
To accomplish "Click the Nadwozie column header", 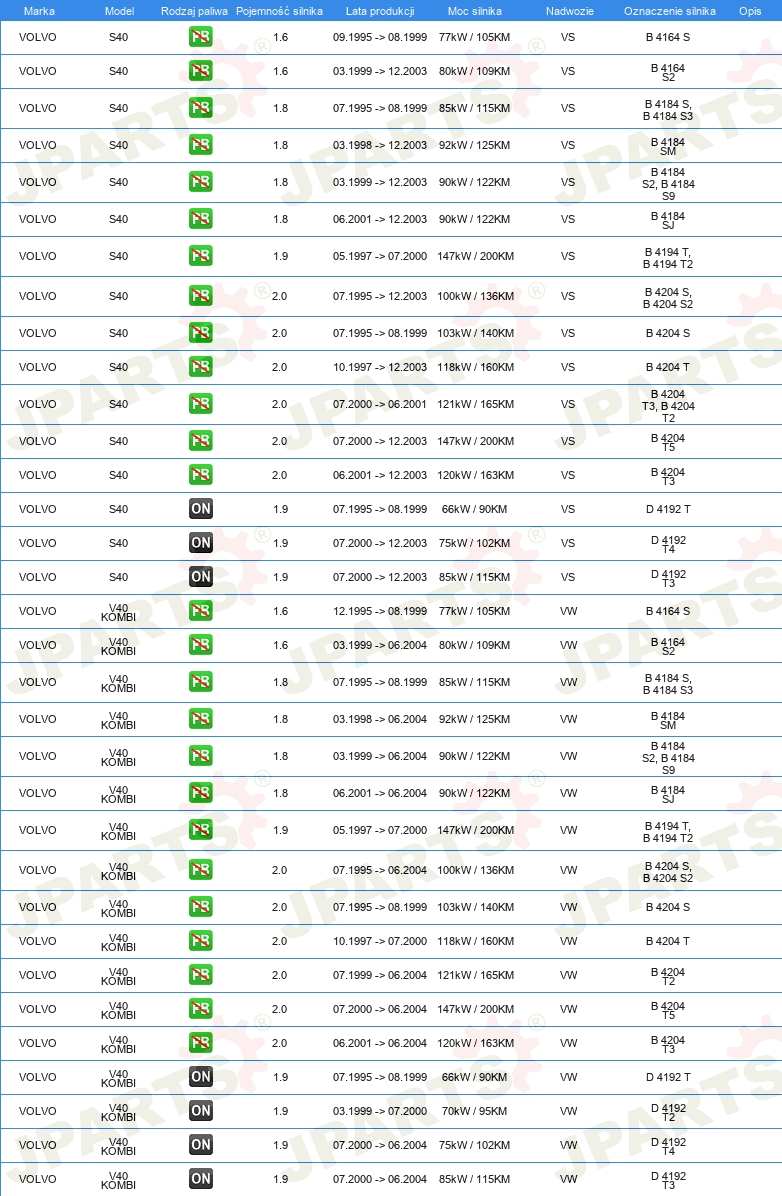I will click(569, 11).
